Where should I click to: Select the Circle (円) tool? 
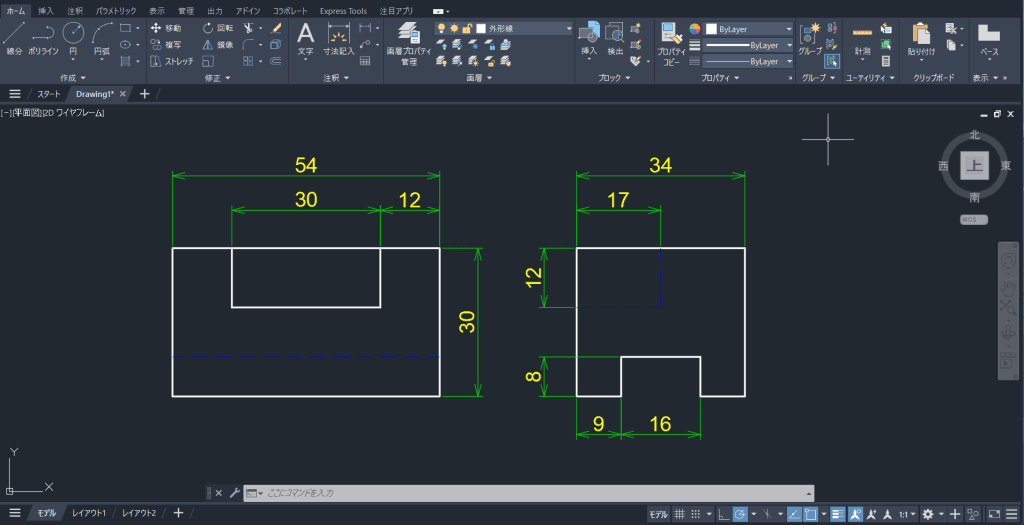(73, 37)
